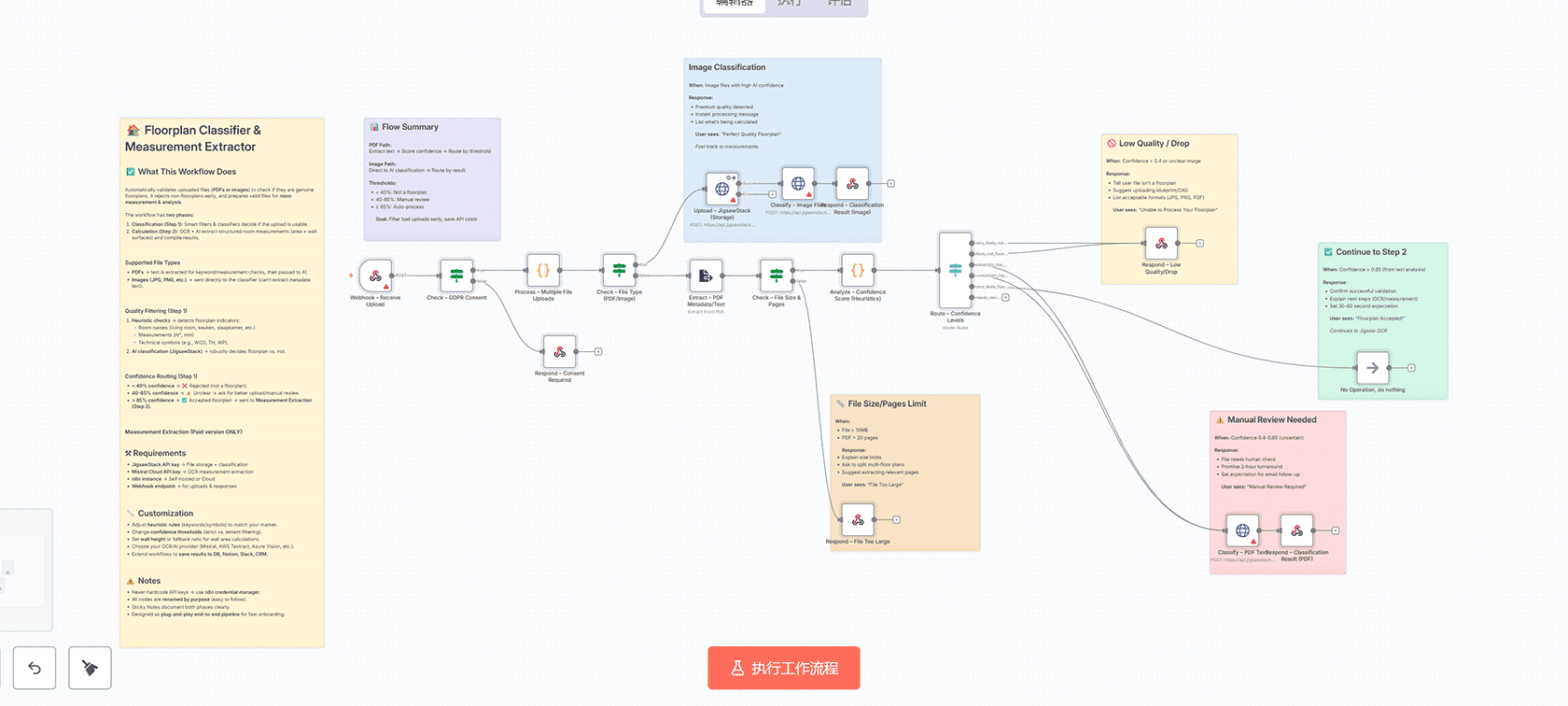Click the 执行工作流程 button
Image resolution: width=1568 pixels, height=706 pixels.
pyautogui.click(x=783, y=668)
